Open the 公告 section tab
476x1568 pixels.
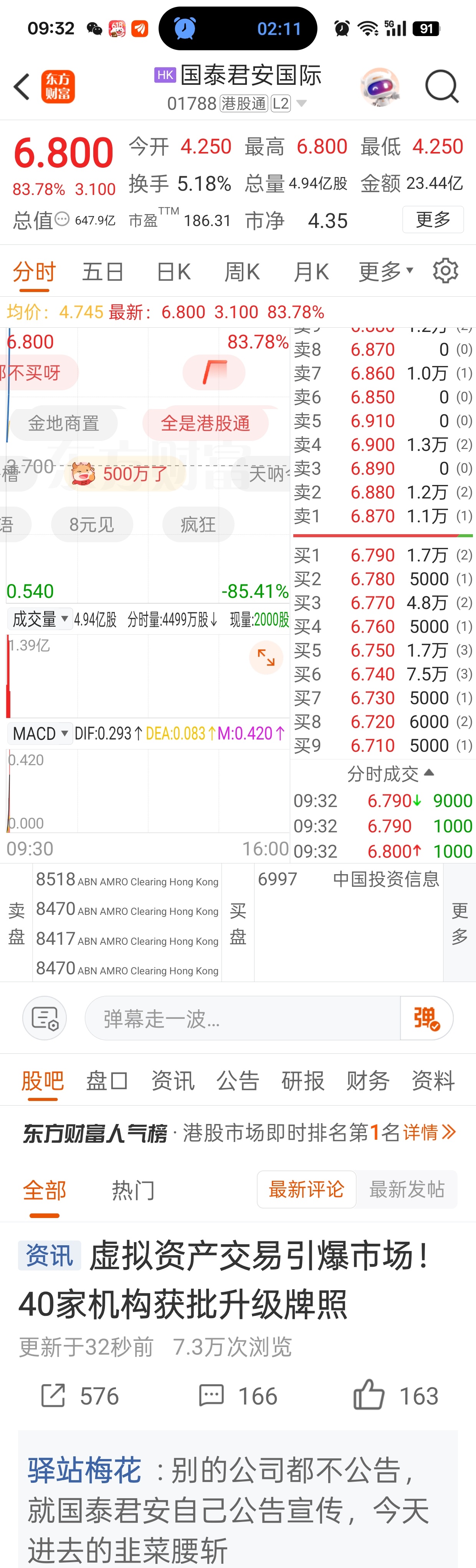(238, 1080)
